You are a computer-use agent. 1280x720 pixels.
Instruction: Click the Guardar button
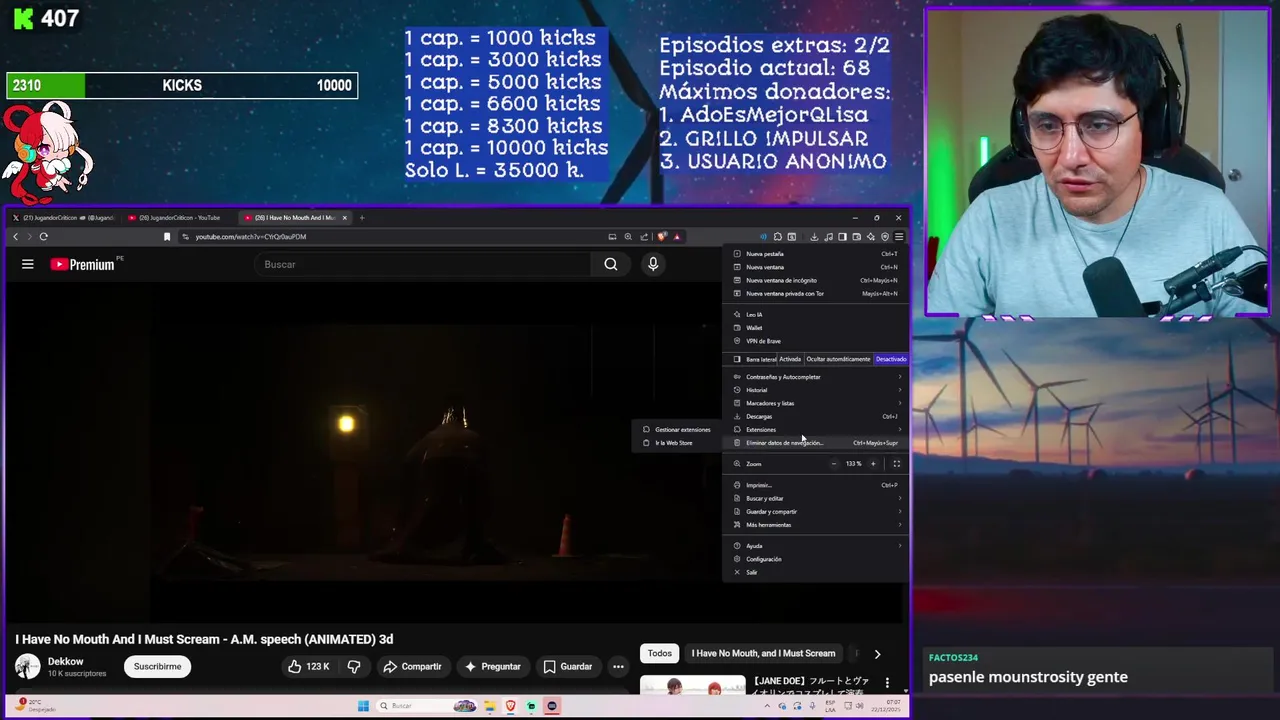[x=567, y=666]
